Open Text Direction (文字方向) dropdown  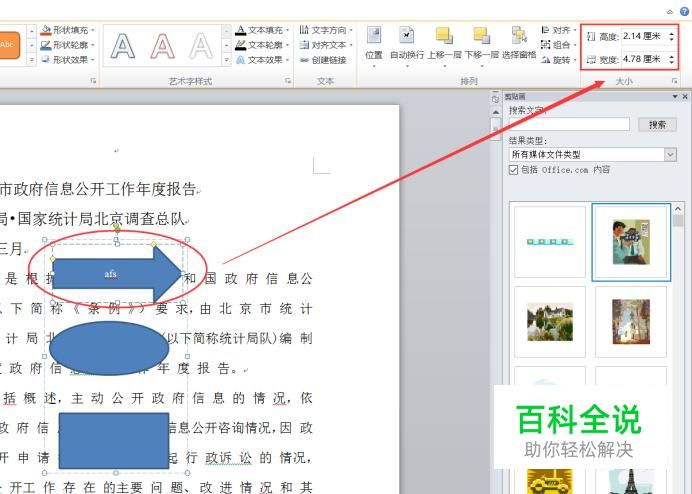[326, 30]
